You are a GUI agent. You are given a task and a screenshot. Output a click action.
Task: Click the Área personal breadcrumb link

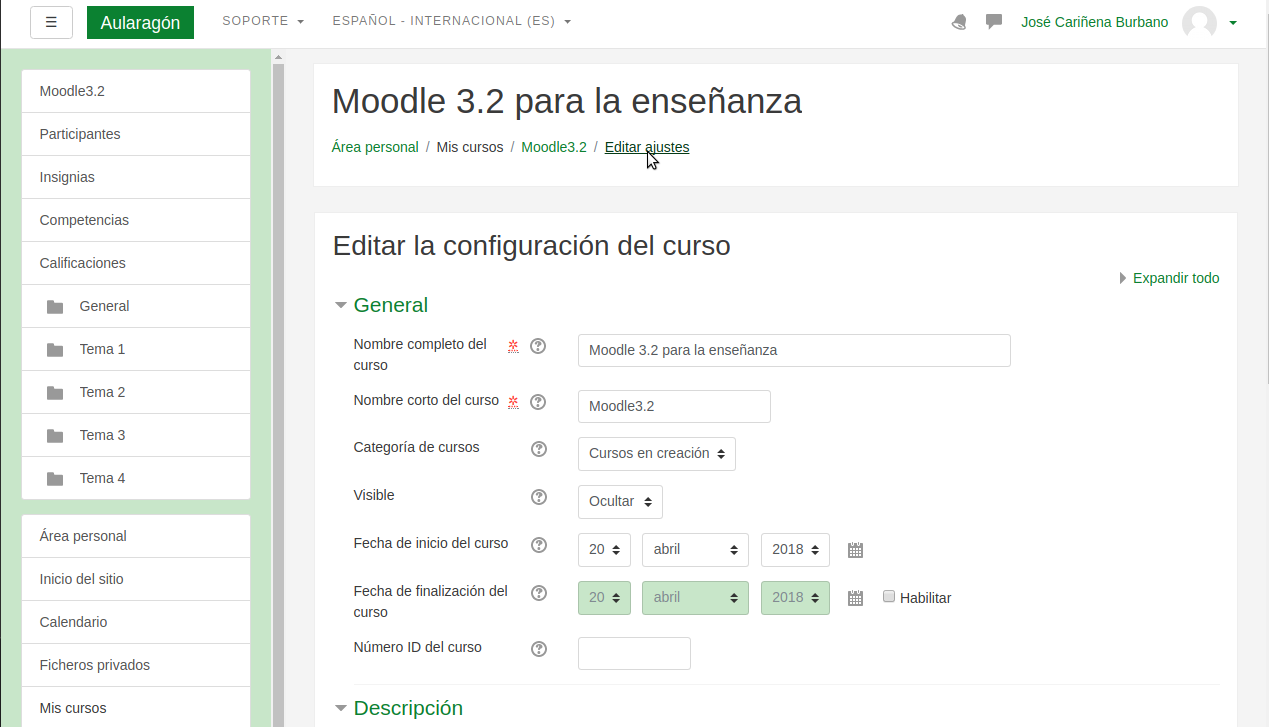pos(375,147)
